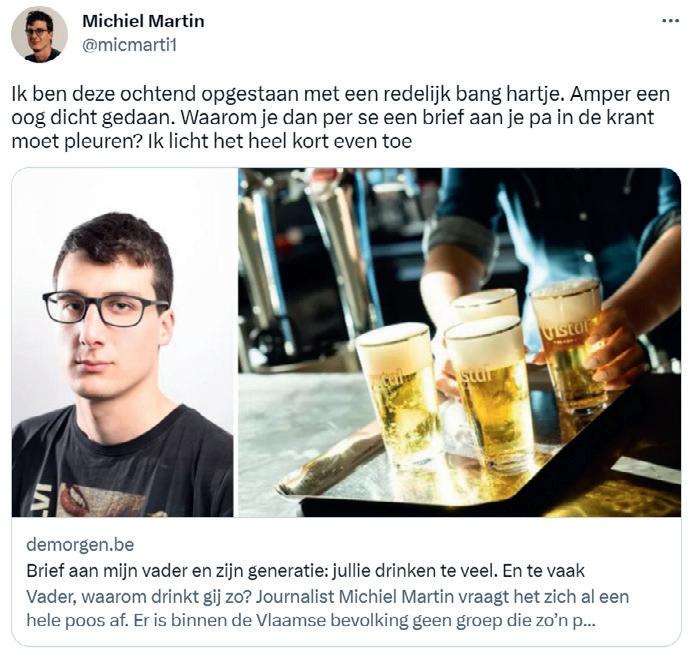Click the display name Michiel Martin

tap(143, 21)
